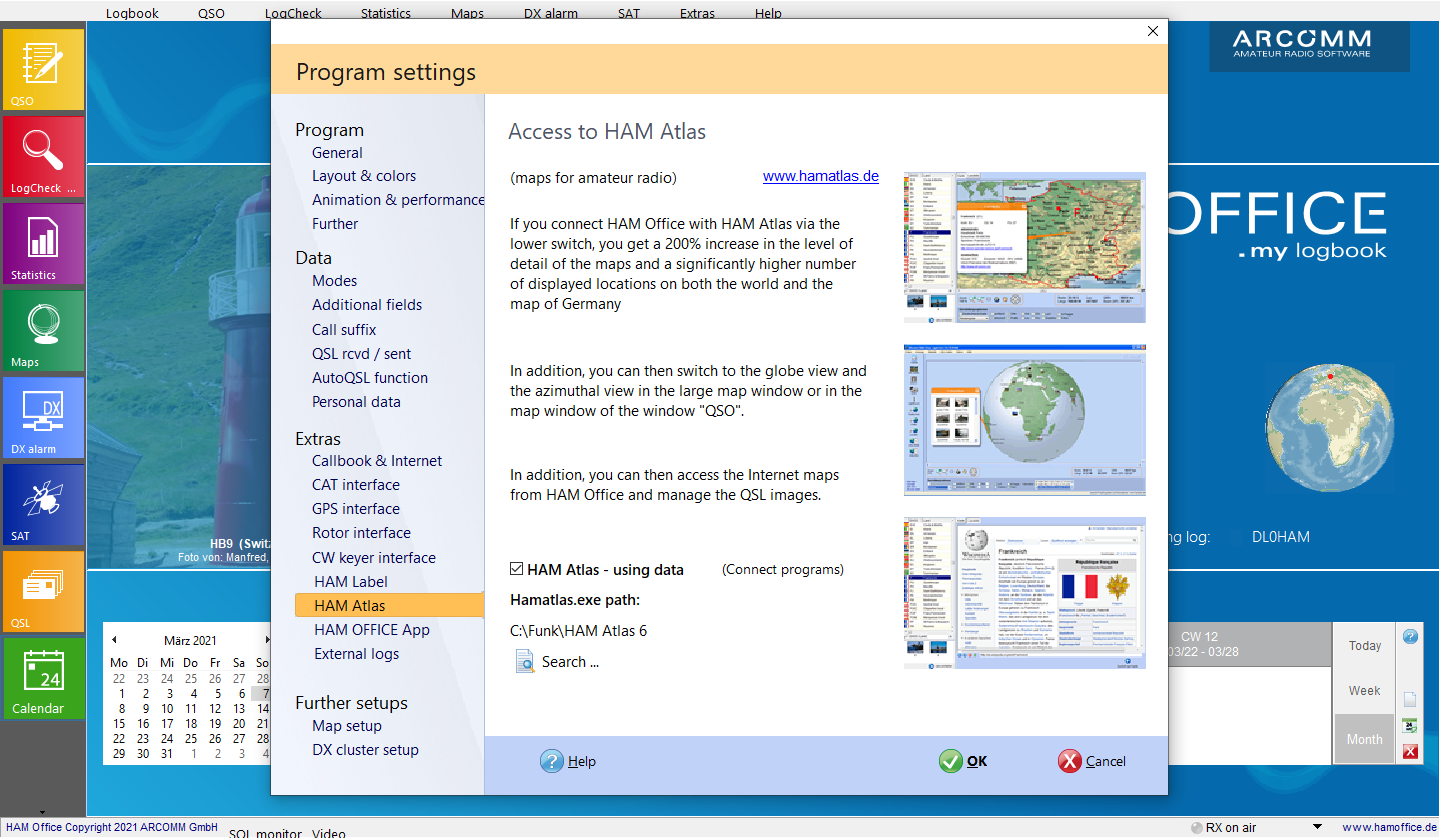Open the QSL cards tile
Screen dimensions: 1440x838
(43, 591)
